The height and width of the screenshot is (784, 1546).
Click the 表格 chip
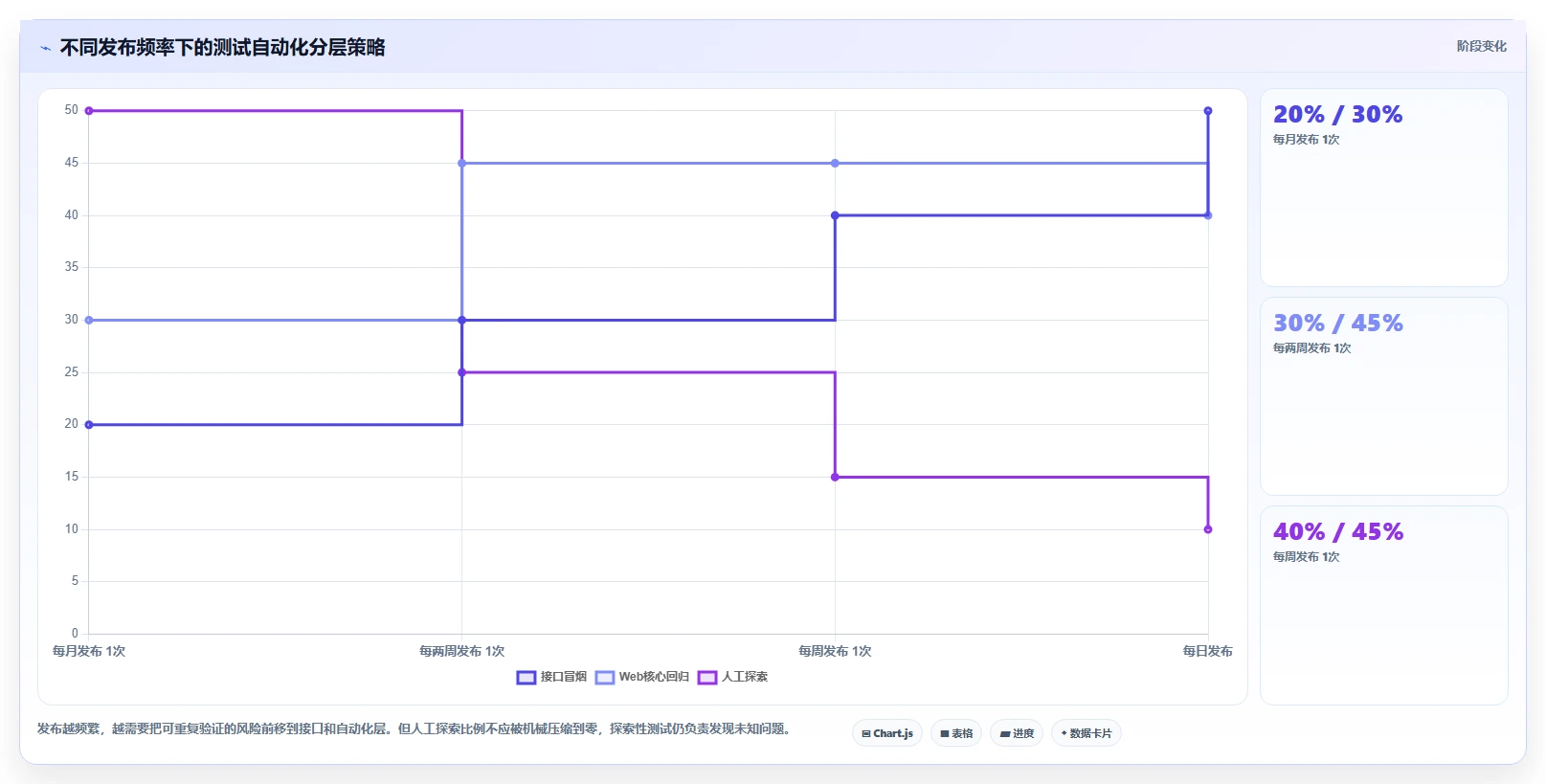click(x=956, y=733)
